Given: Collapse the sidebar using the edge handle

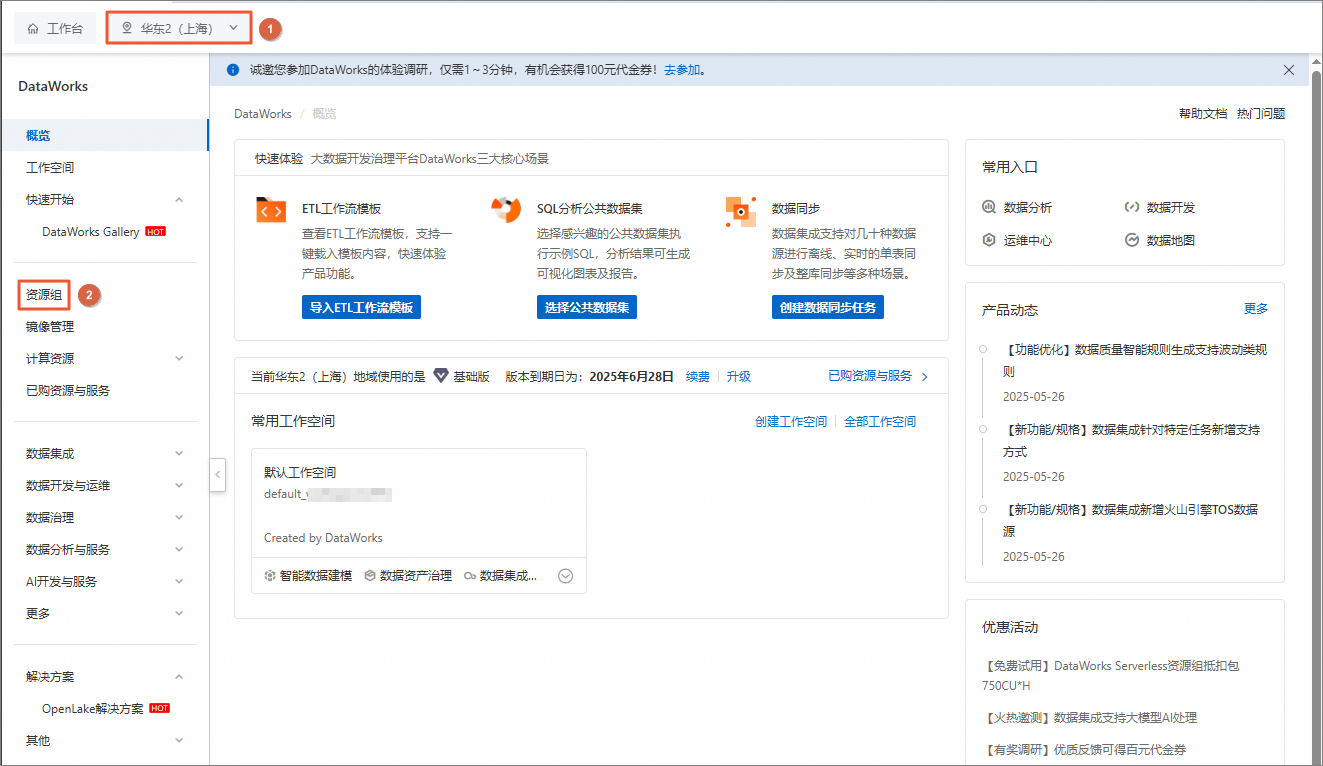Looking at the screenshot, I should tap(217, 475).
